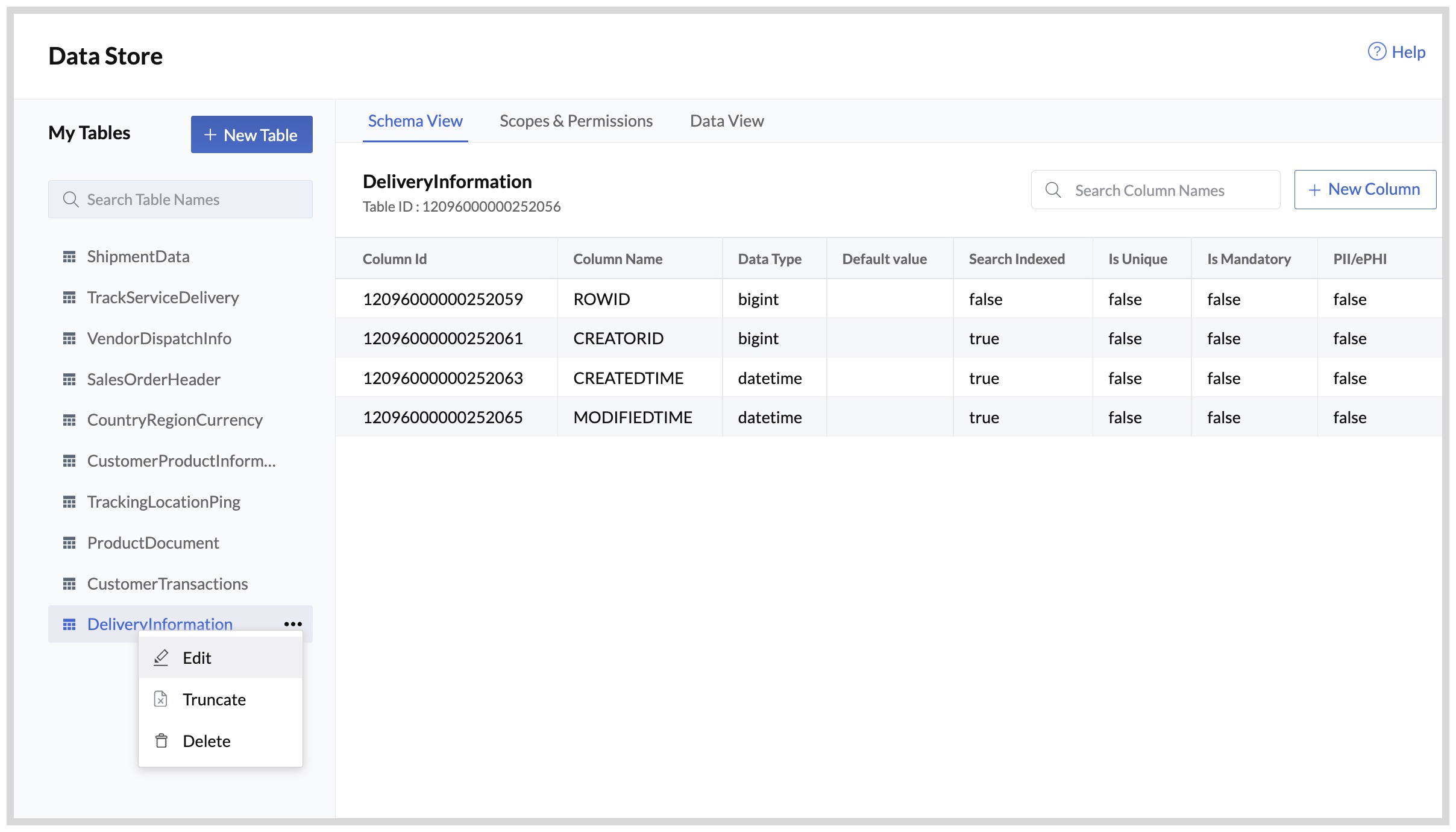Click the pencil icon beside Edit
This screenshot has height=832, width=1456.
click(x=161, y=657)
